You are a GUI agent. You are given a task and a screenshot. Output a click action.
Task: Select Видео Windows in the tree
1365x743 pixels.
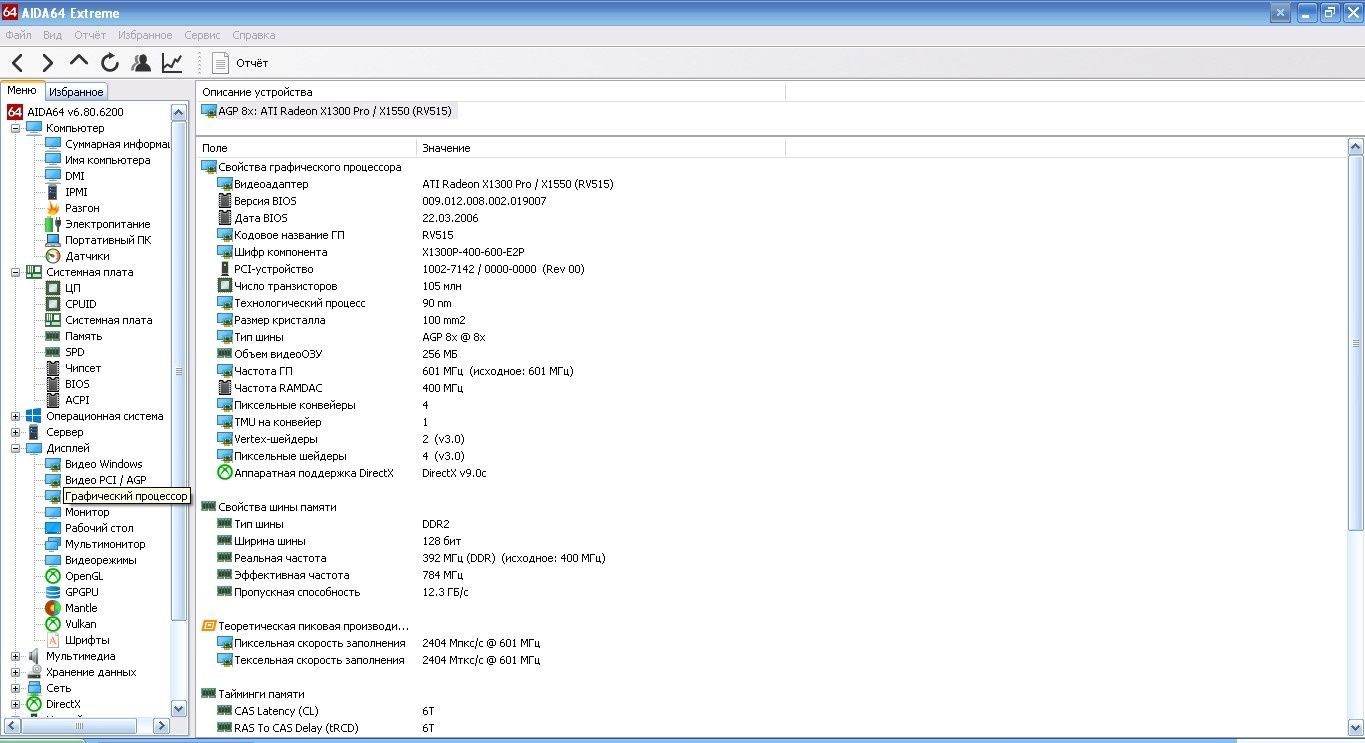click(104, 464)
